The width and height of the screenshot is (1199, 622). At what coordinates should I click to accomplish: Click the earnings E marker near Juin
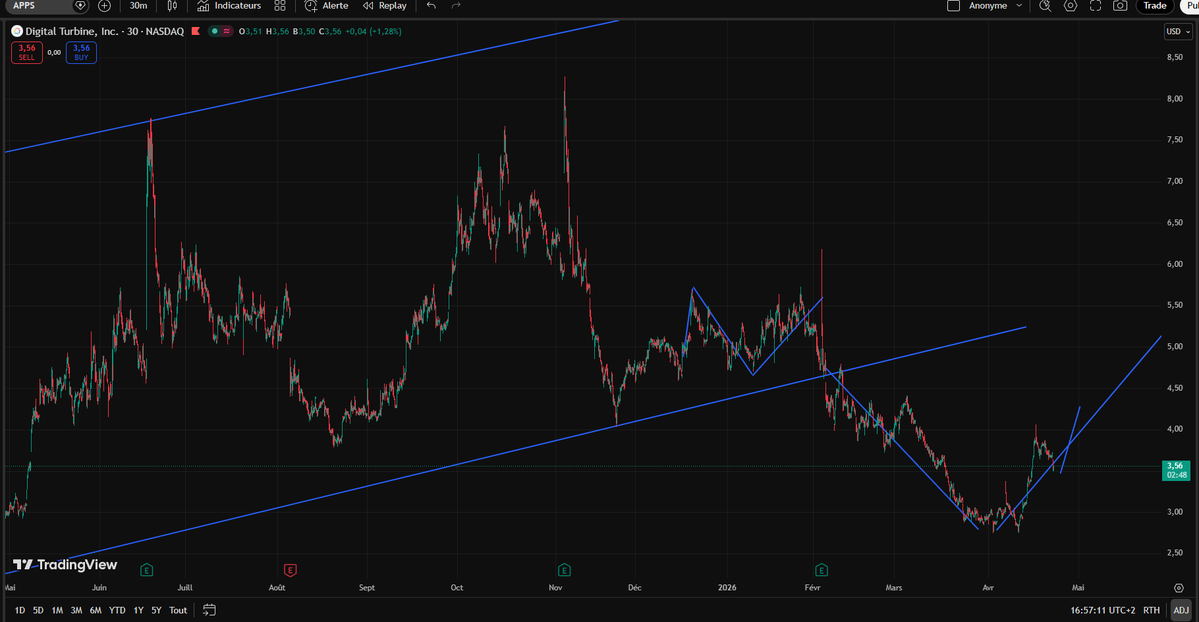pos(147,570)
